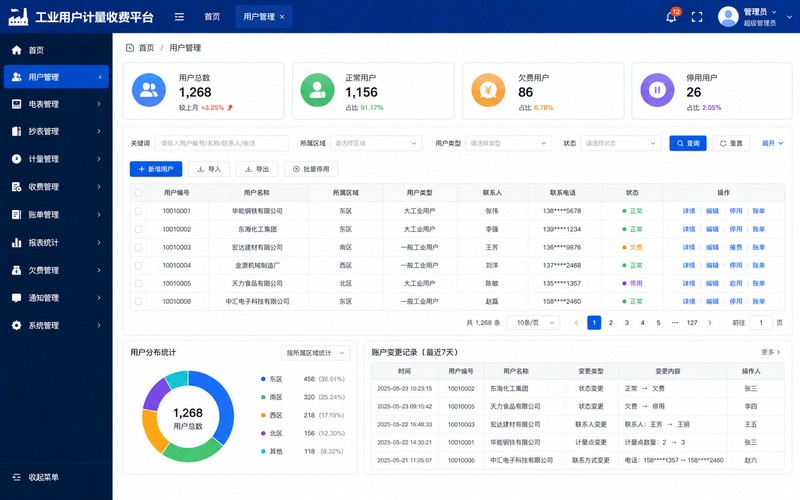The image size is (800, 500).
Task: Click the blue 用户总数 users icon
Action: 148,90
